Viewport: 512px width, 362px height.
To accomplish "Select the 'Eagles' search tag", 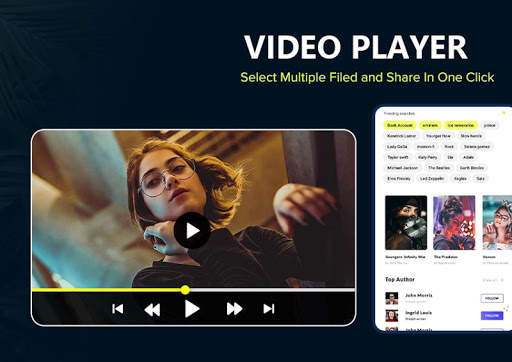I will [x=460, y=179].
